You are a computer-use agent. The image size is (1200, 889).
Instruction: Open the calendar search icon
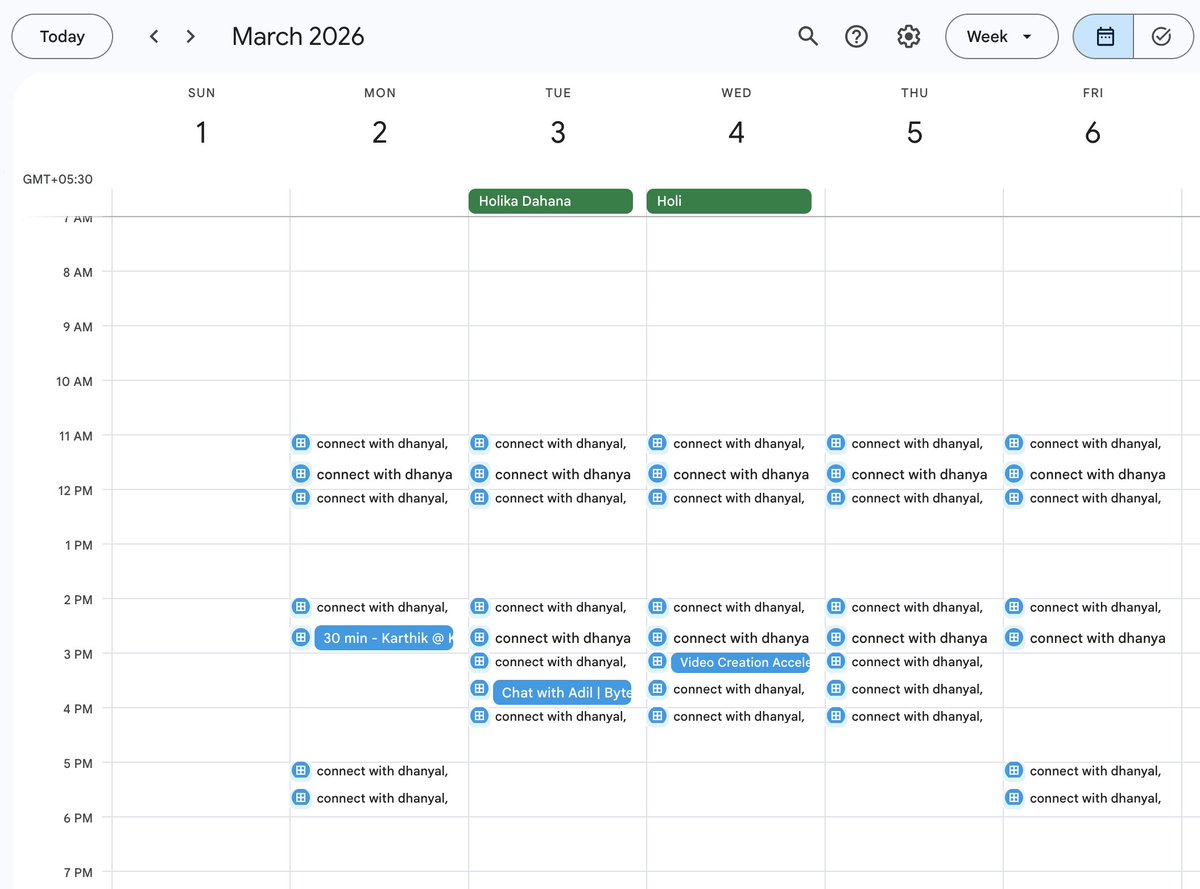click(808, 36)
